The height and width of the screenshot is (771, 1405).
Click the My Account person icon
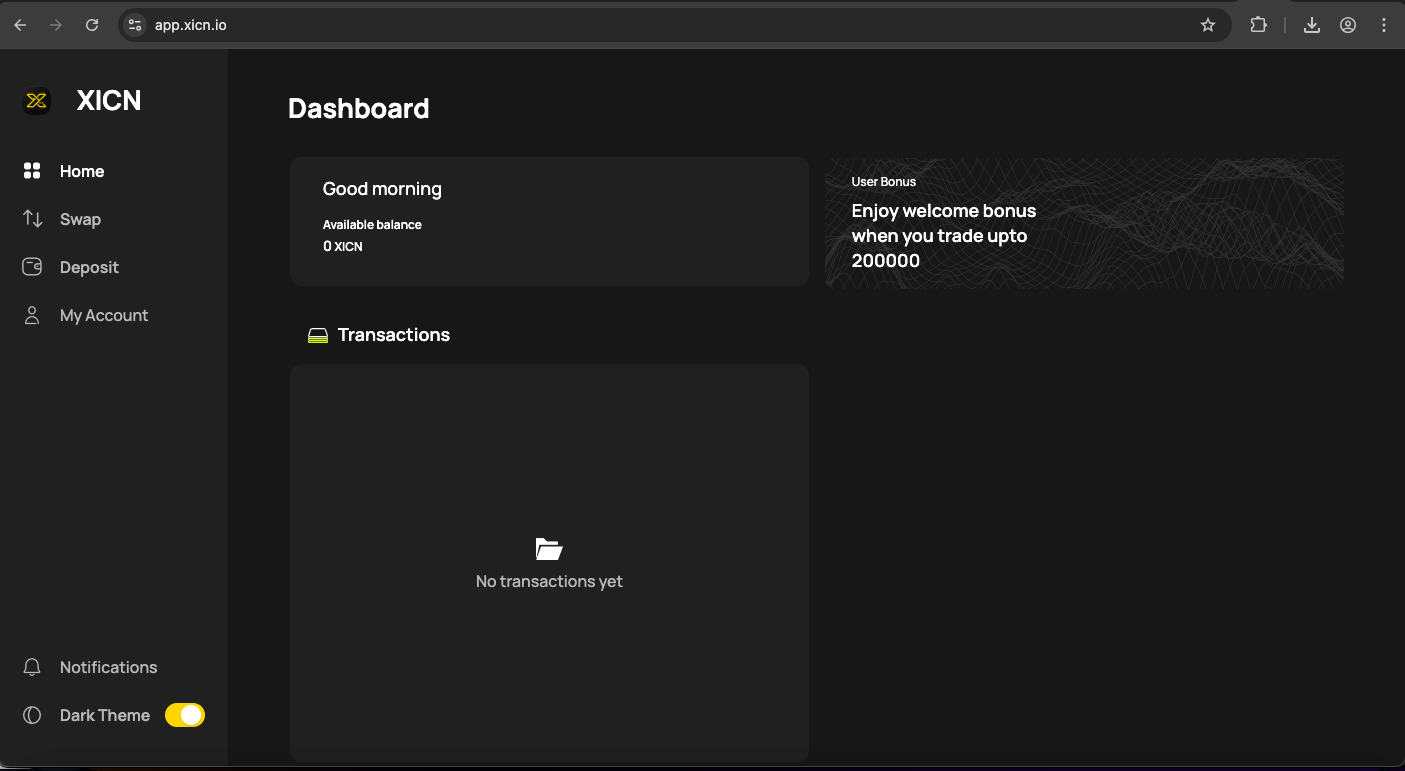pyautogui.click(x=32, y=315)
